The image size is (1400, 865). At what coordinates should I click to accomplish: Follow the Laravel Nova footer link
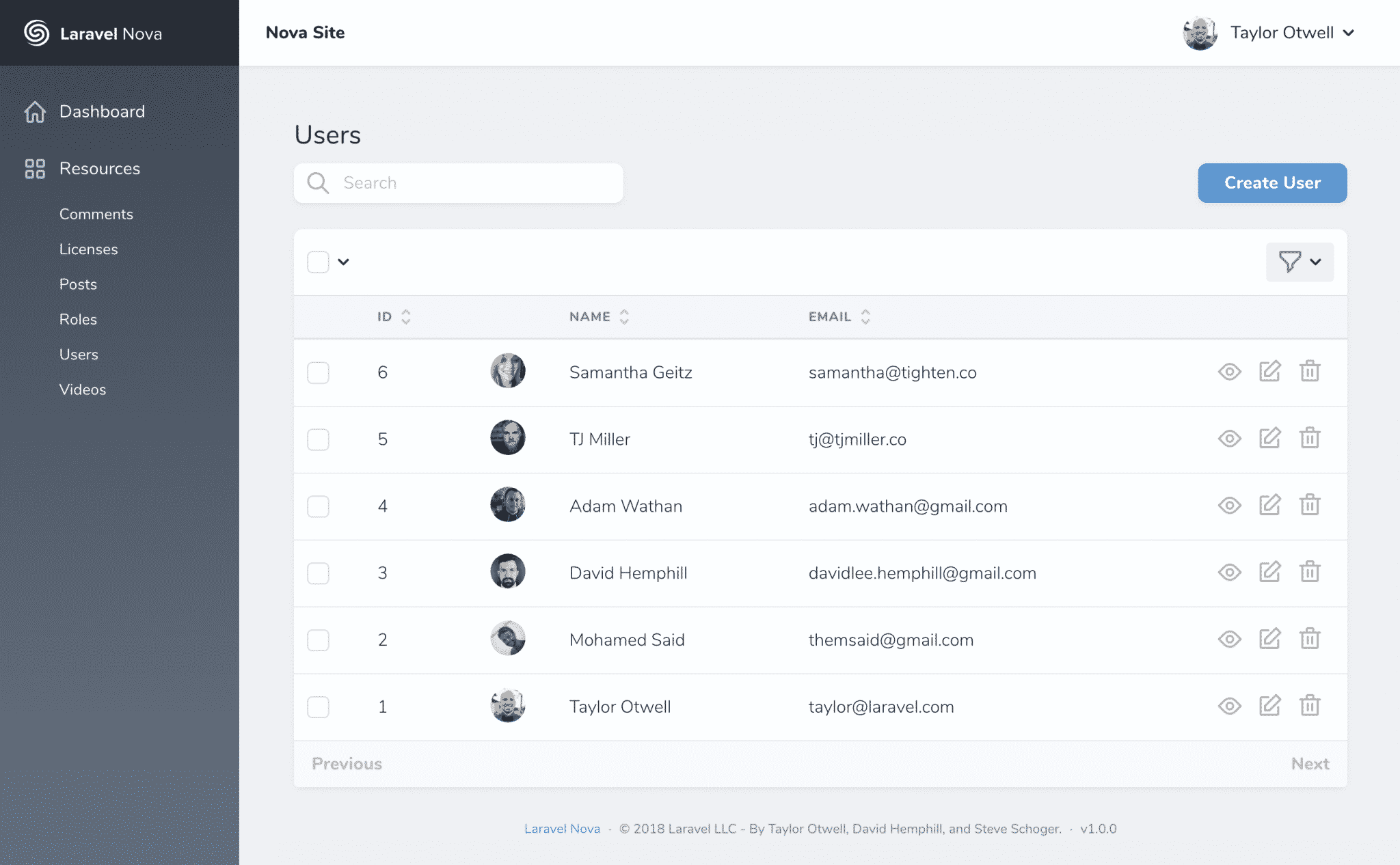(562, 829)
